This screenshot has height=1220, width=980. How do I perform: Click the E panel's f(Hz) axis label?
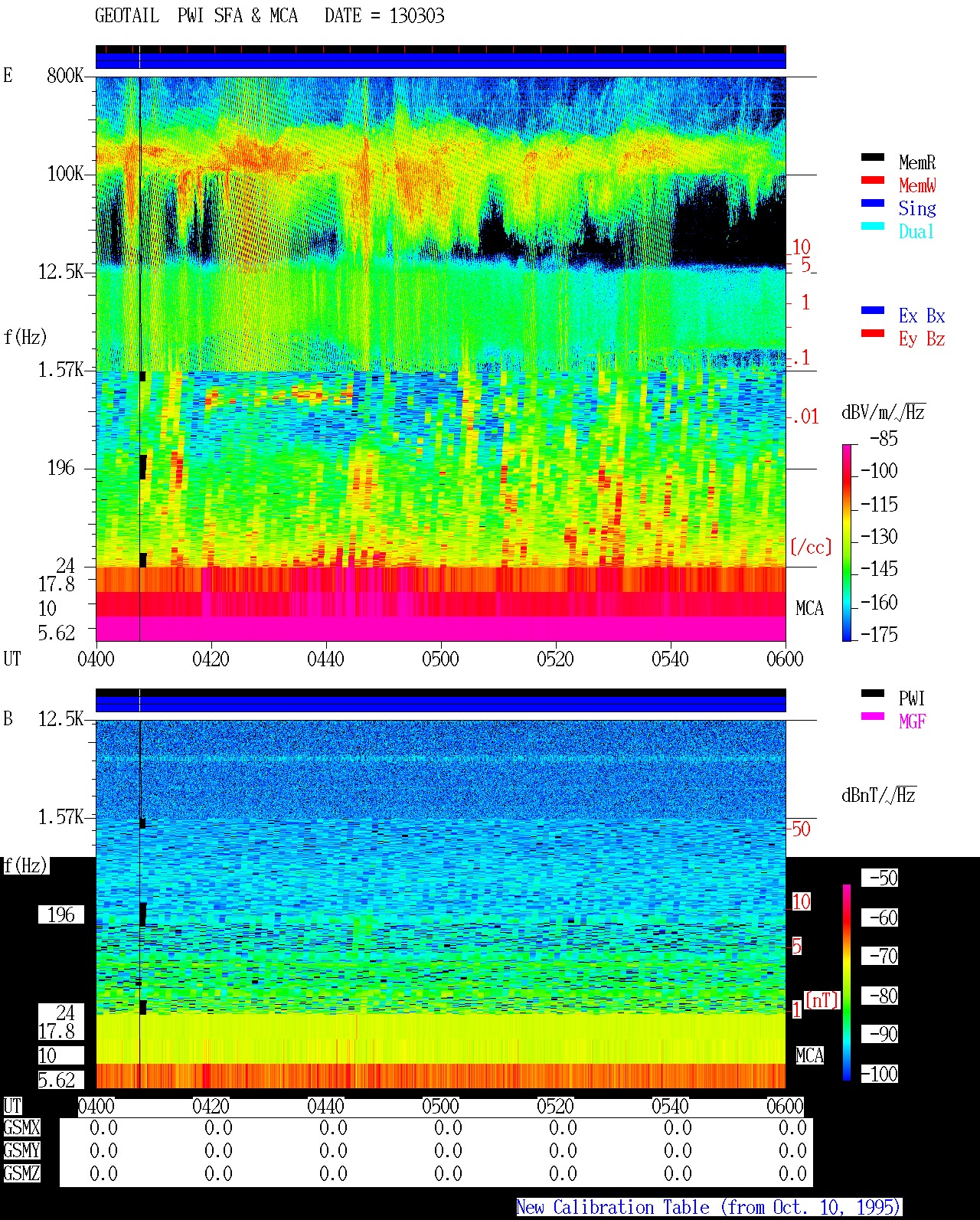[25, 337]
